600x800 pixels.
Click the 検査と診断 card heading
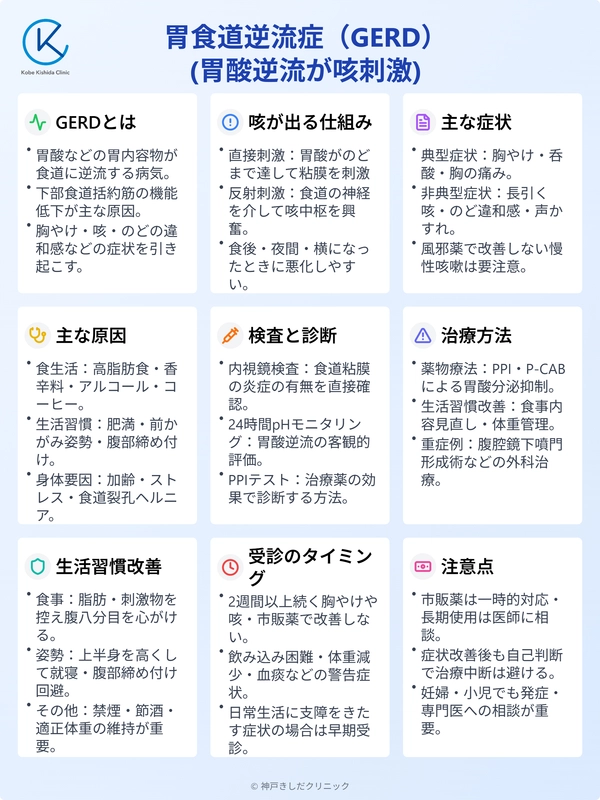pos(292,335)
